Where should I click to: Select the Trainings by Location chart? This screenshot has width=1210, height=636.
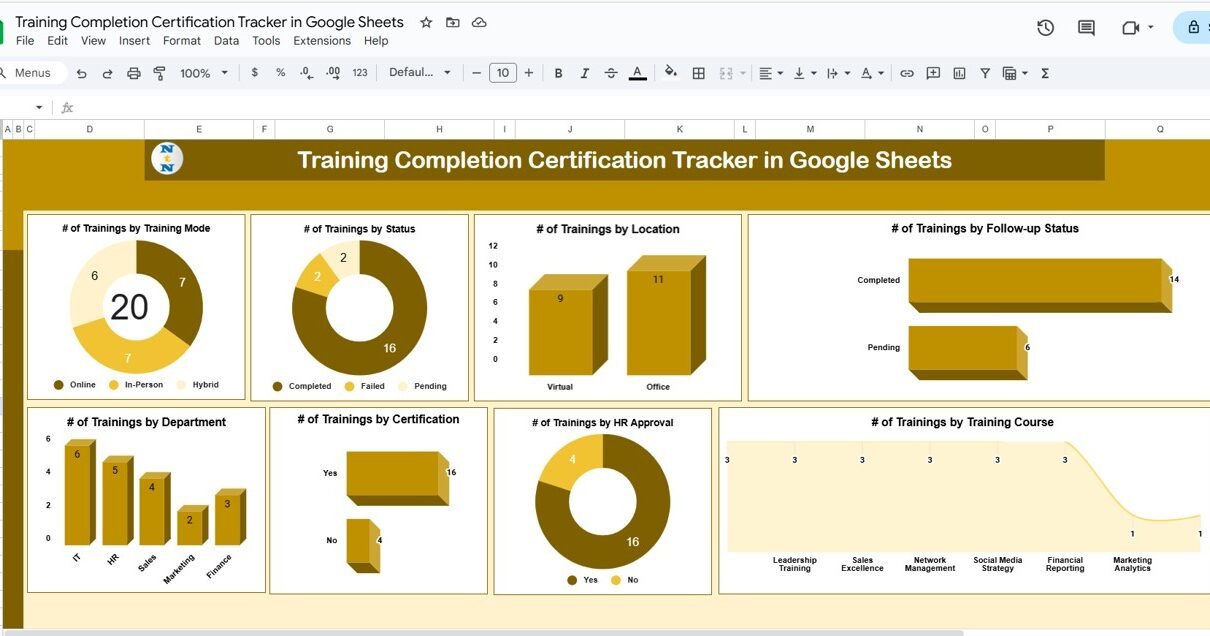(607, 307)
